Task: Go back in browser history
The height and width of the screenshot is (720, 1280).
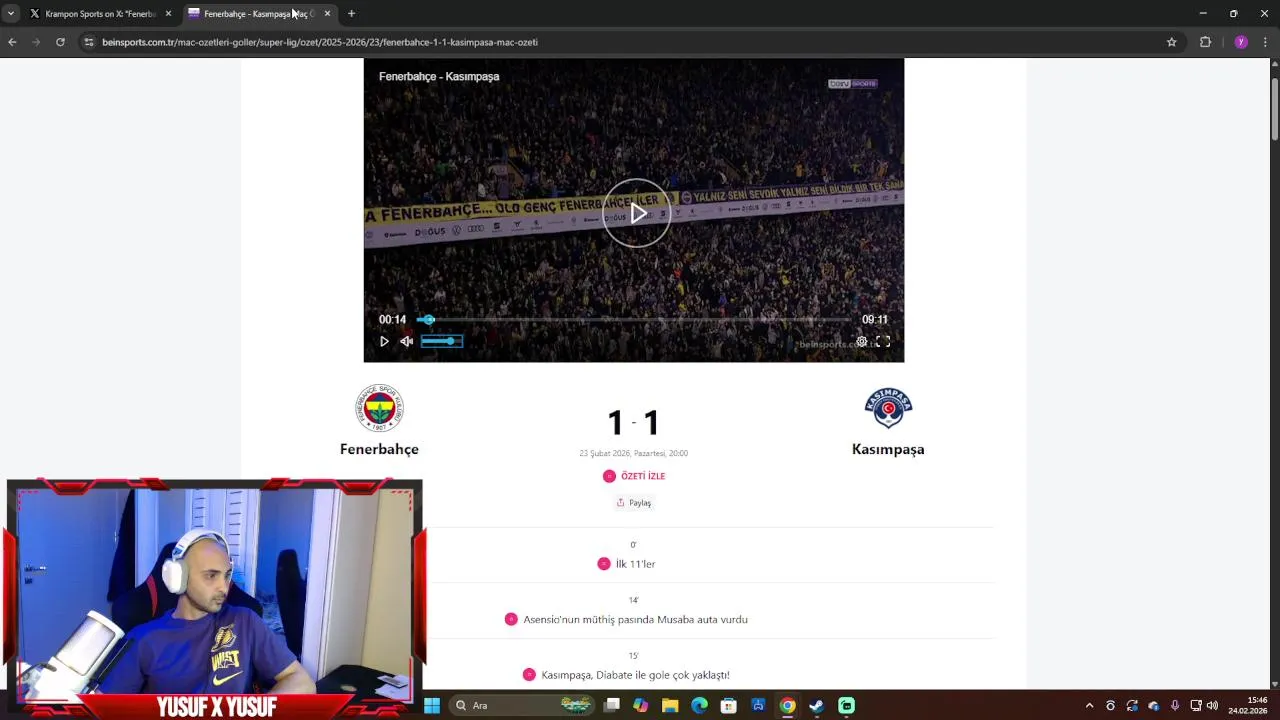Action: pyautogui.click(x=12, y=42)
